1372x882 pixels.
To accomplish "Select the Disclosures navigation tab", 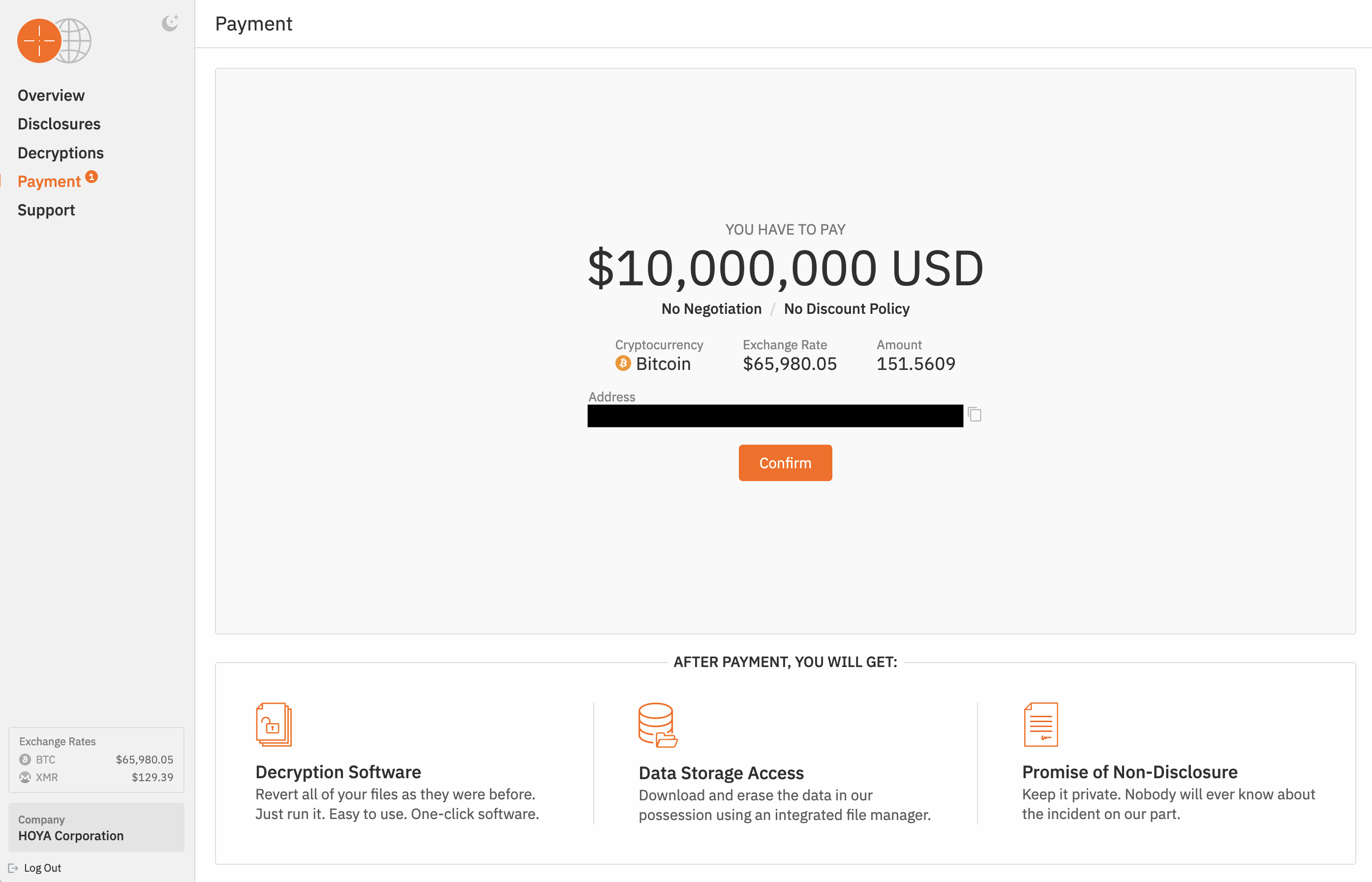I will (58, 123).
